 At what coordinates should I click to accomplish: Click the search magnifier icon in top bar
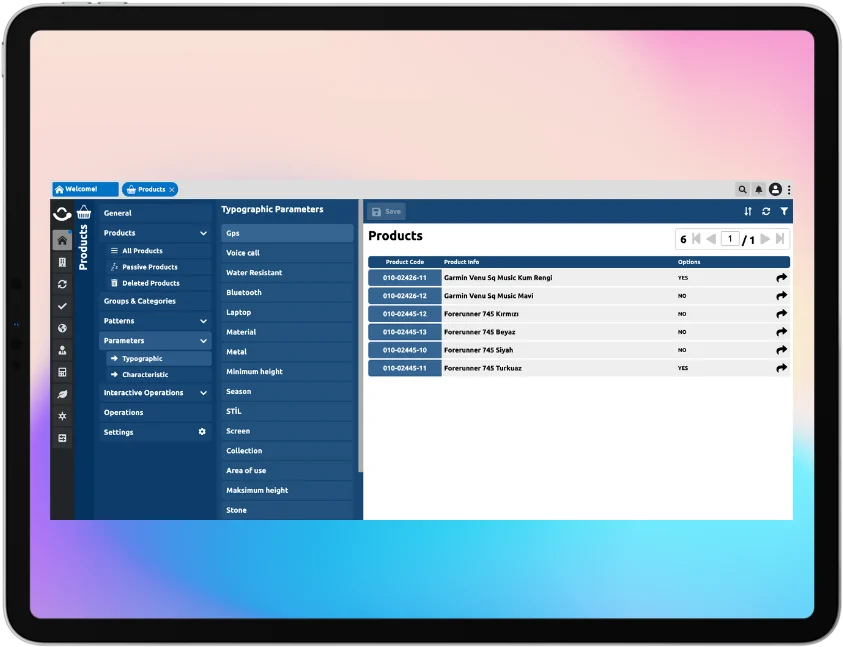[x=742, y=189]
